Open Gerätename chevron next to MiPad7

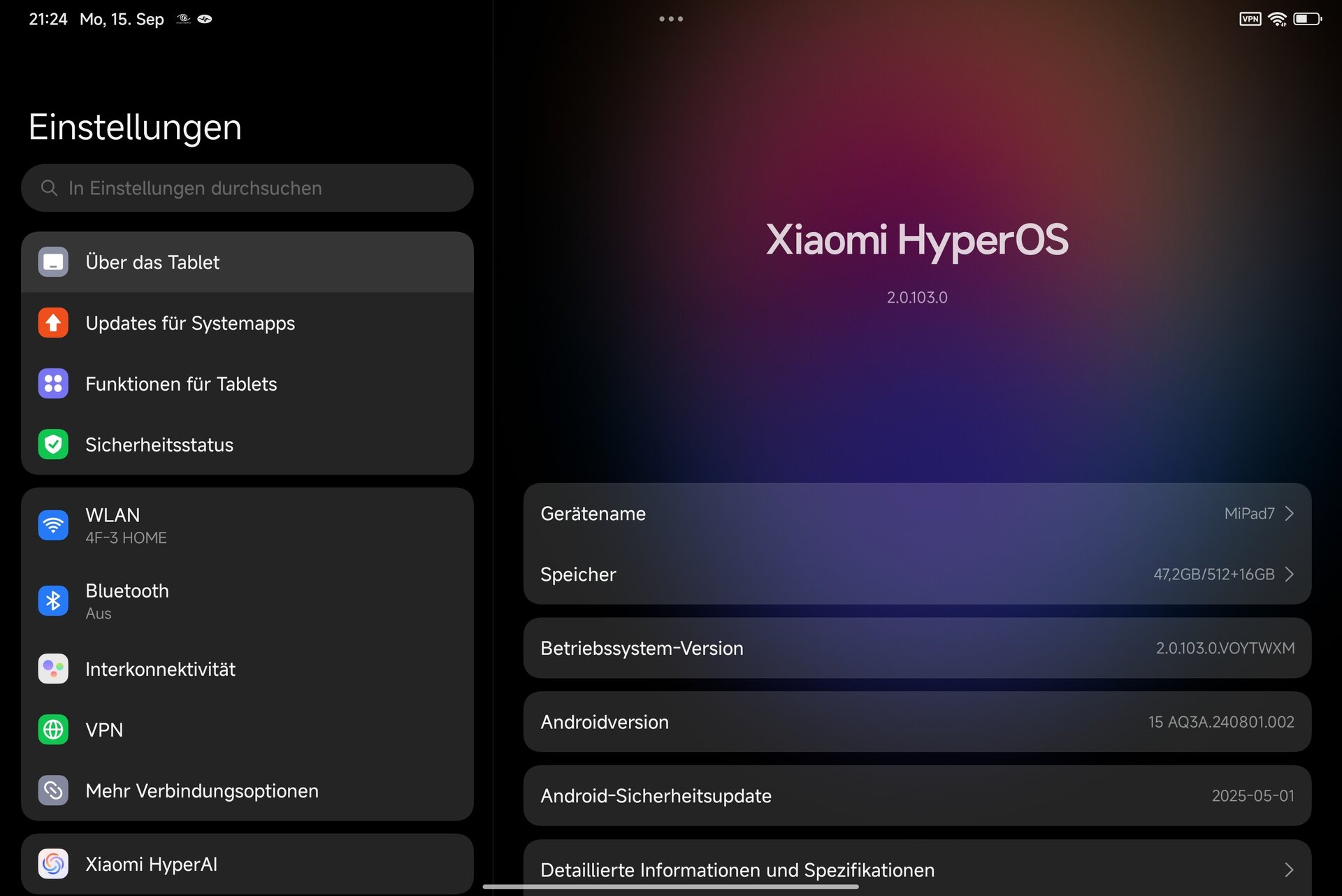click(1290, 514)
